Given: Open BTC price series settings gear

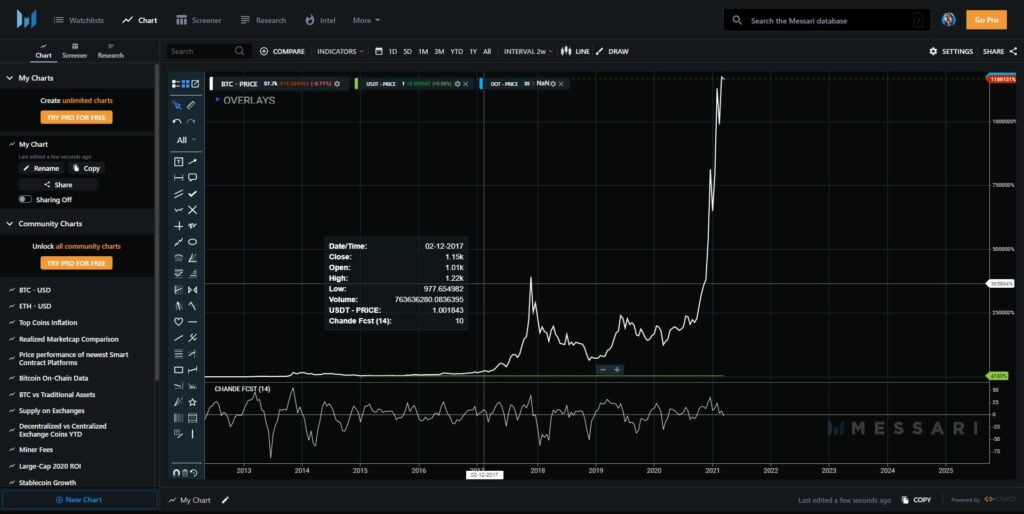Looking at the screenshot, I should (x=337, y=84).
